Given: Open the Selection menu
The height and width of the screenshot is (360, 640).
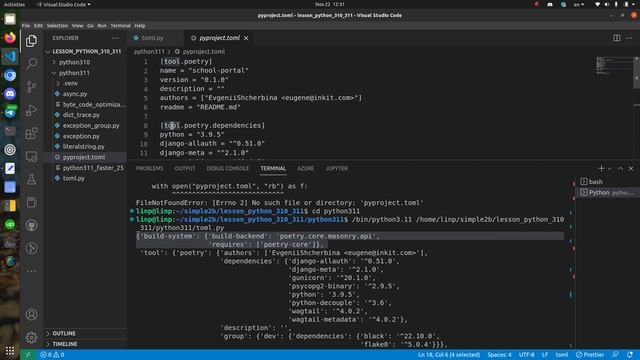Looking at the screenshot, I should 57,25.
